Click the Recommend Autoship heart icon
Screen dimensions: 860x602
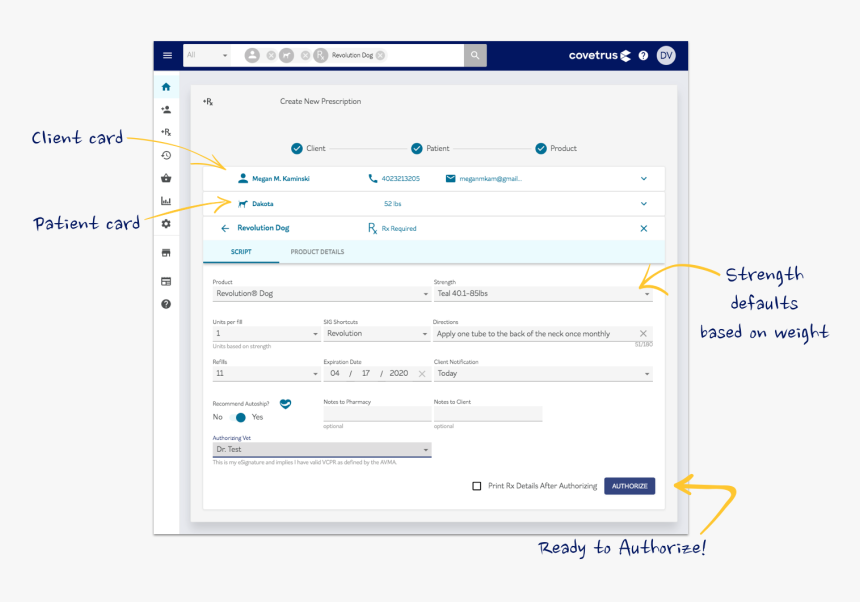click(285, 404)
